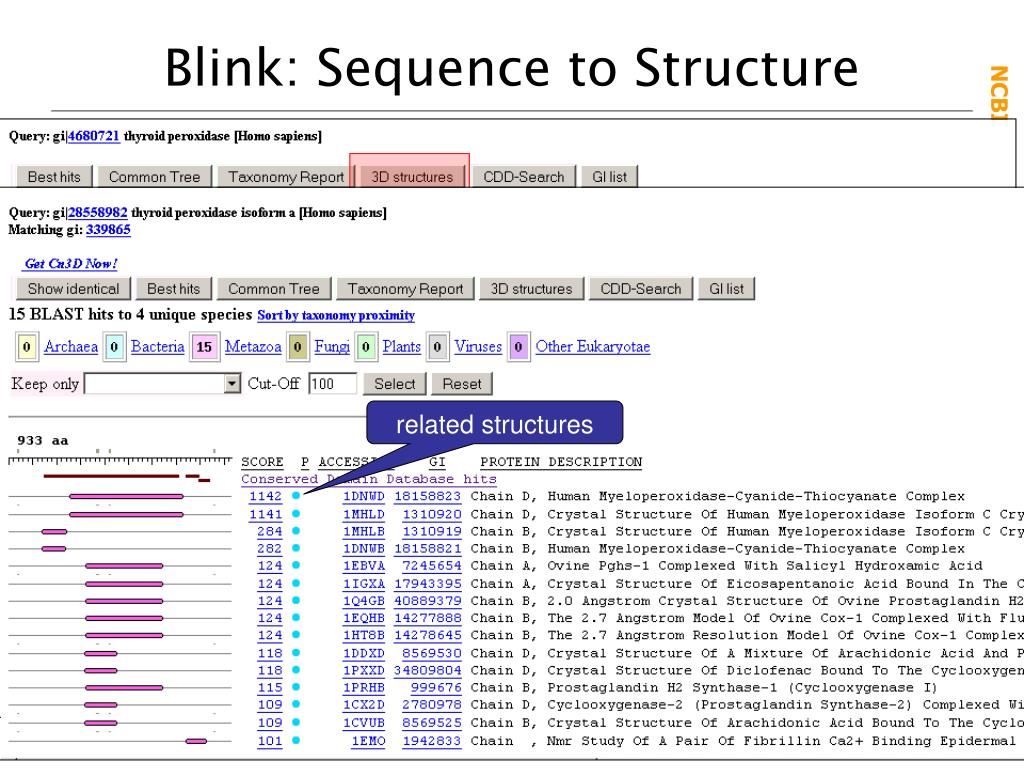Click the cyan dot for 1MHLB row
This screenshot has width=1024, height=768.
(x=296, y=531)
